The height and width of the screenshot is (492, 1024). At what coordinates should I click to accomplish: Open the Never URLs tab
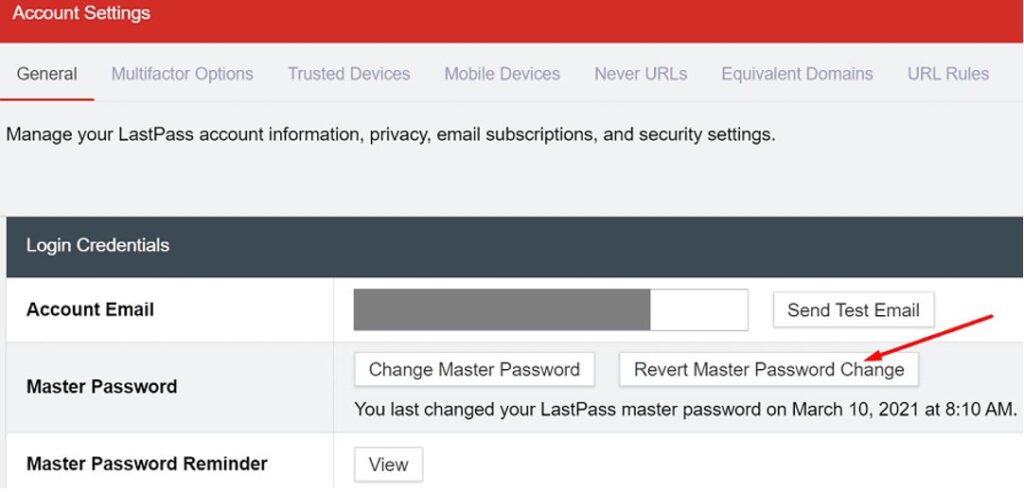point(641,74)
